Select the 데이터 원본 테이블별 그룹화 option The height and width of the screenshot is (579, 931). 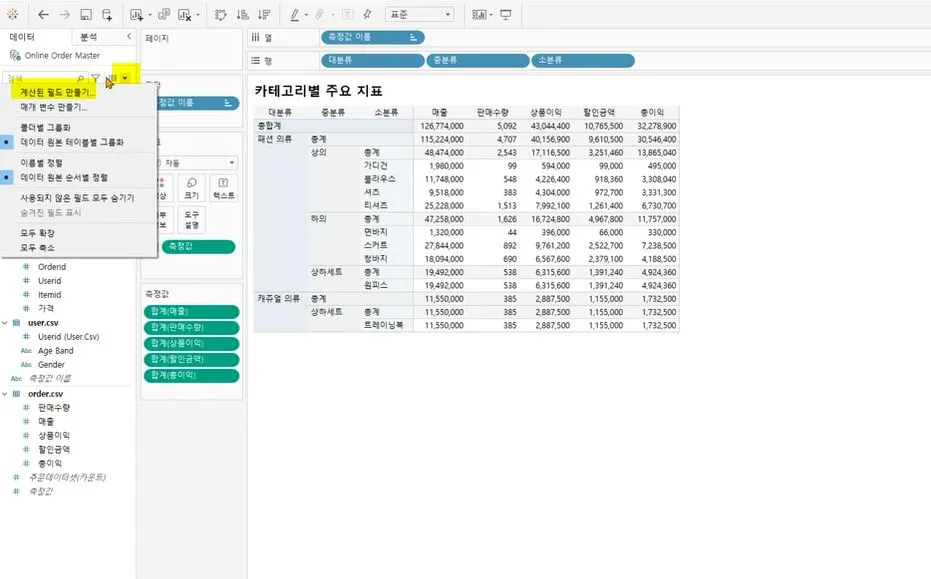70,142
